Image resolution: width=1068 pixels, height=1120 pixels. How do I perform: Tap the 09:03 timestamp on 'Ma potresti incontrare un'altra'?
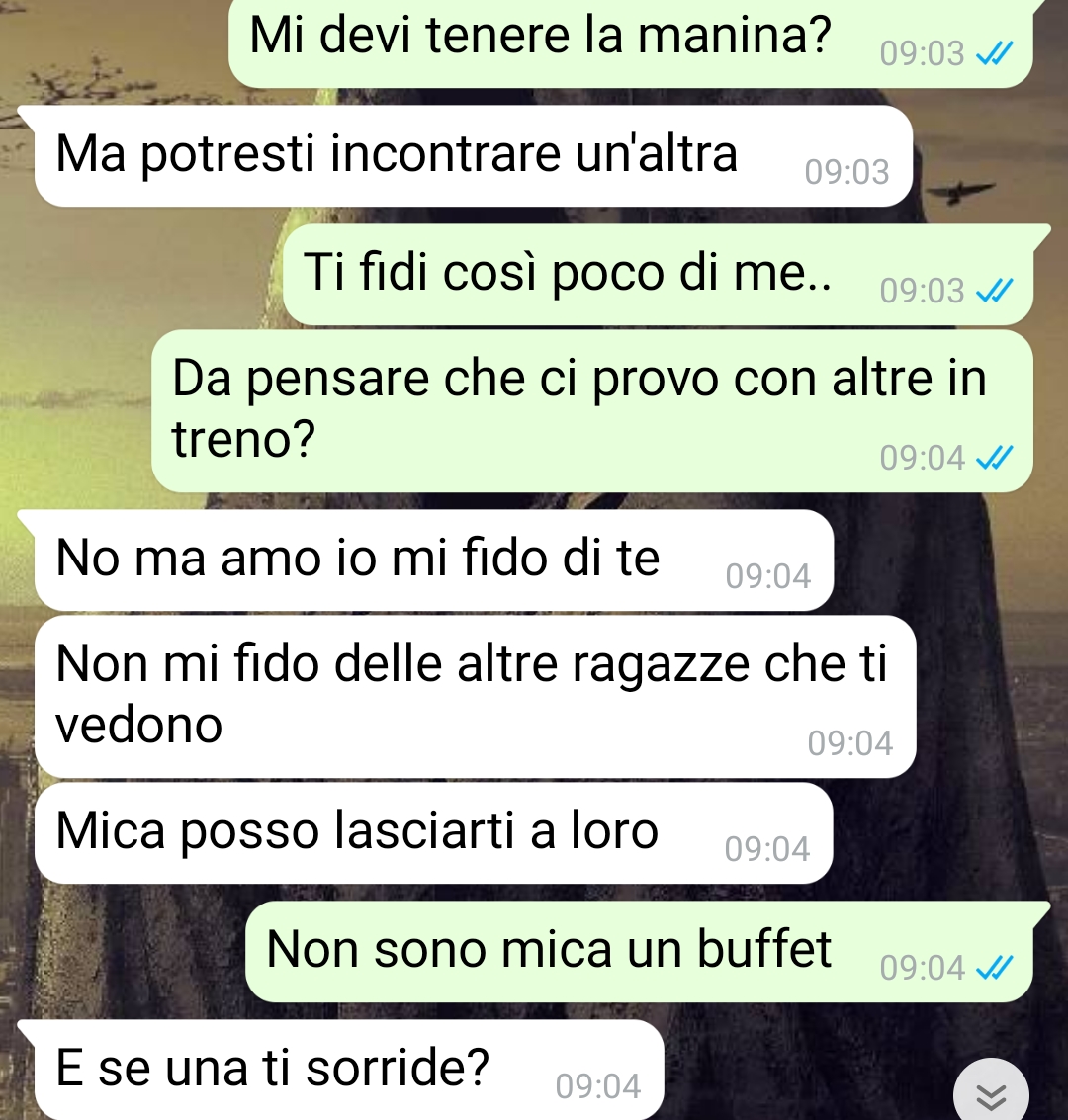point(847,172)
